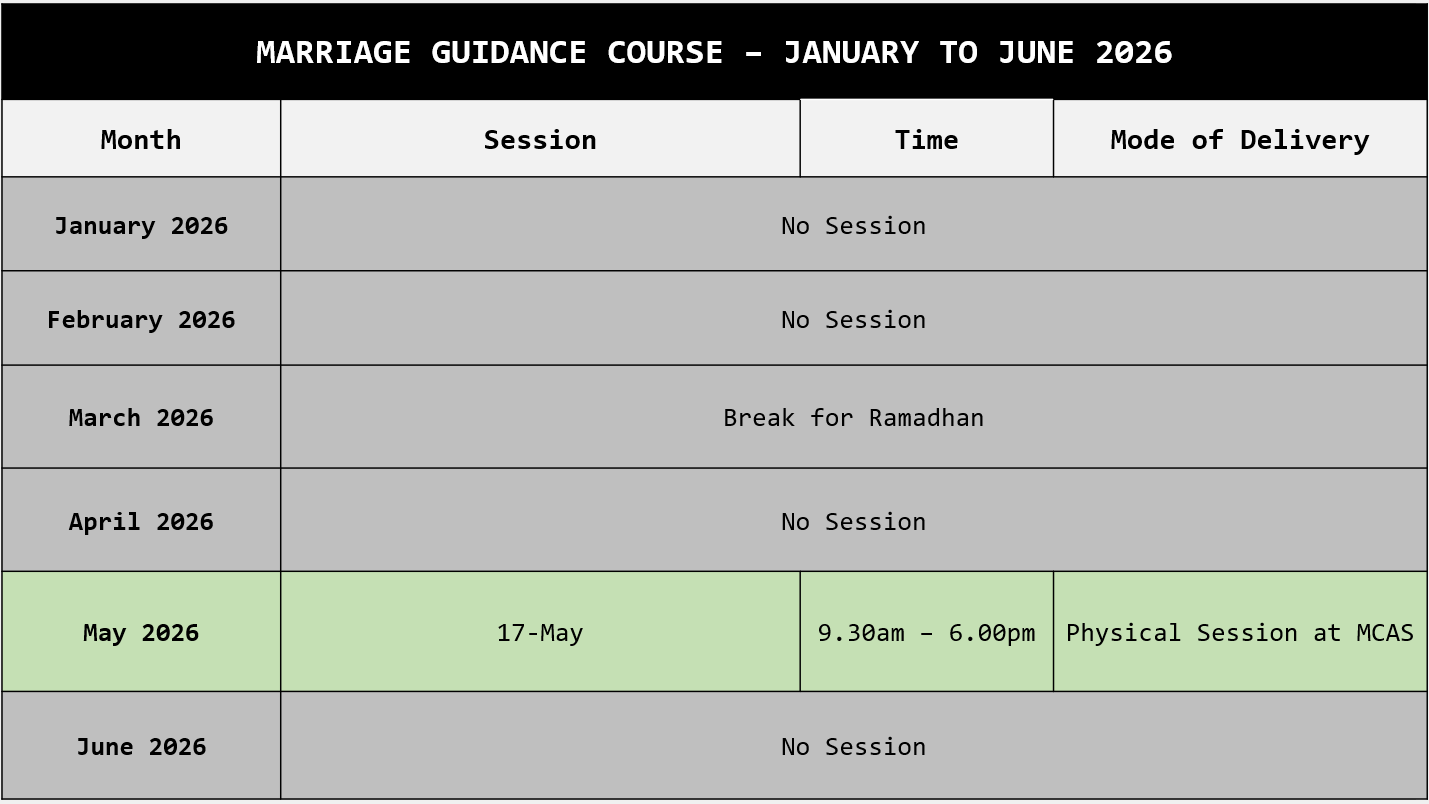Click the 17-May session date cell
Screen dimensions: 1429x804
(540, 633)
